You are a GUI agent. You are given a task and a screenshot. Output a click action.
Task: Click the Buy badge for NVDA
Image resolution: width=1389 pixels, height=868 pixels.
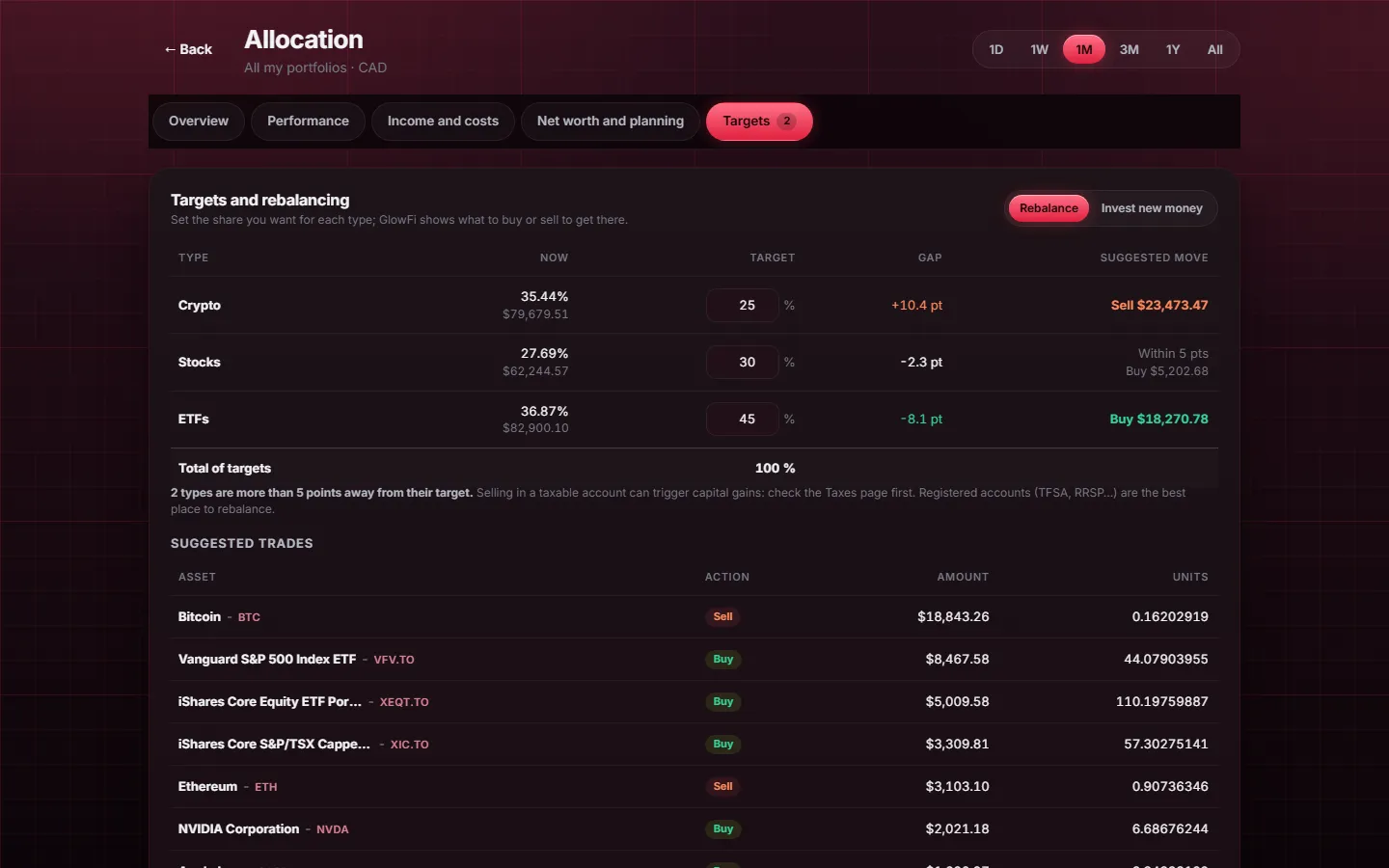click(x=723, y=828)
